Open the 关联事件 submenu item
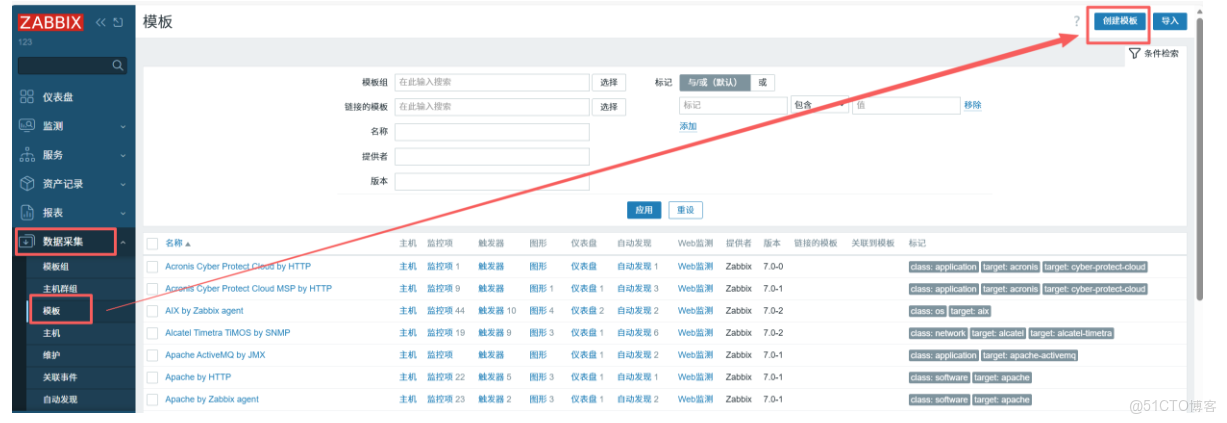 click(x=60, y=377)
